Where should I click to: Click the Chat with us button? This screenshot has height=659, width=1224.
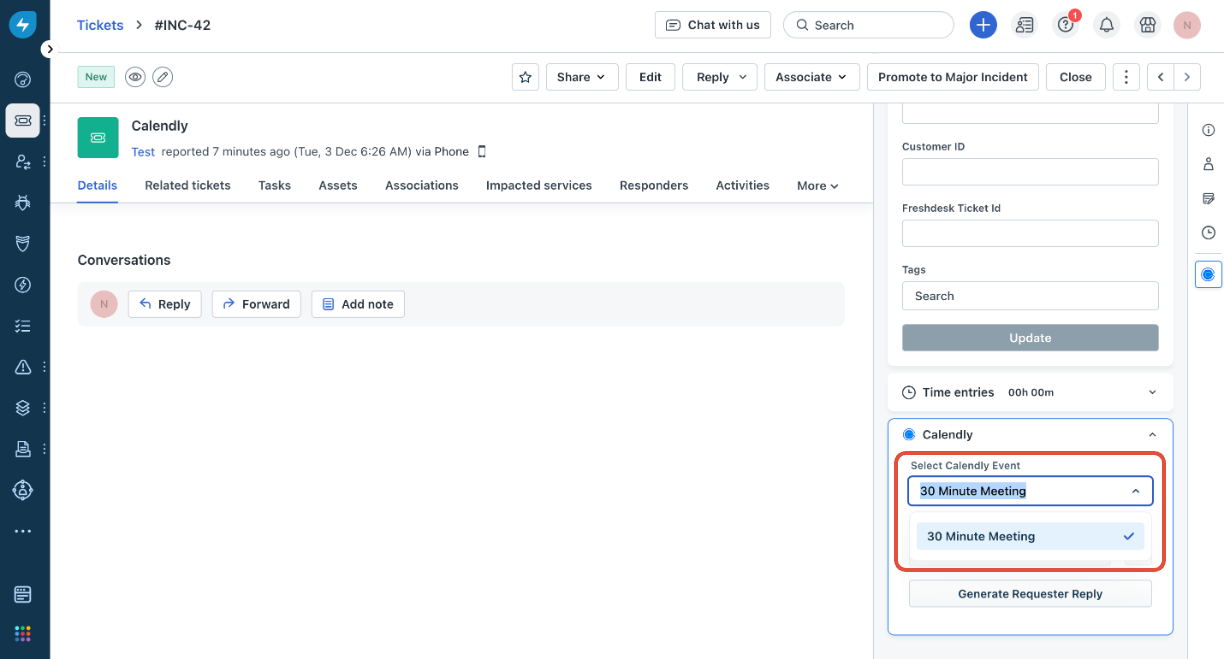click(x=713, y=25)
